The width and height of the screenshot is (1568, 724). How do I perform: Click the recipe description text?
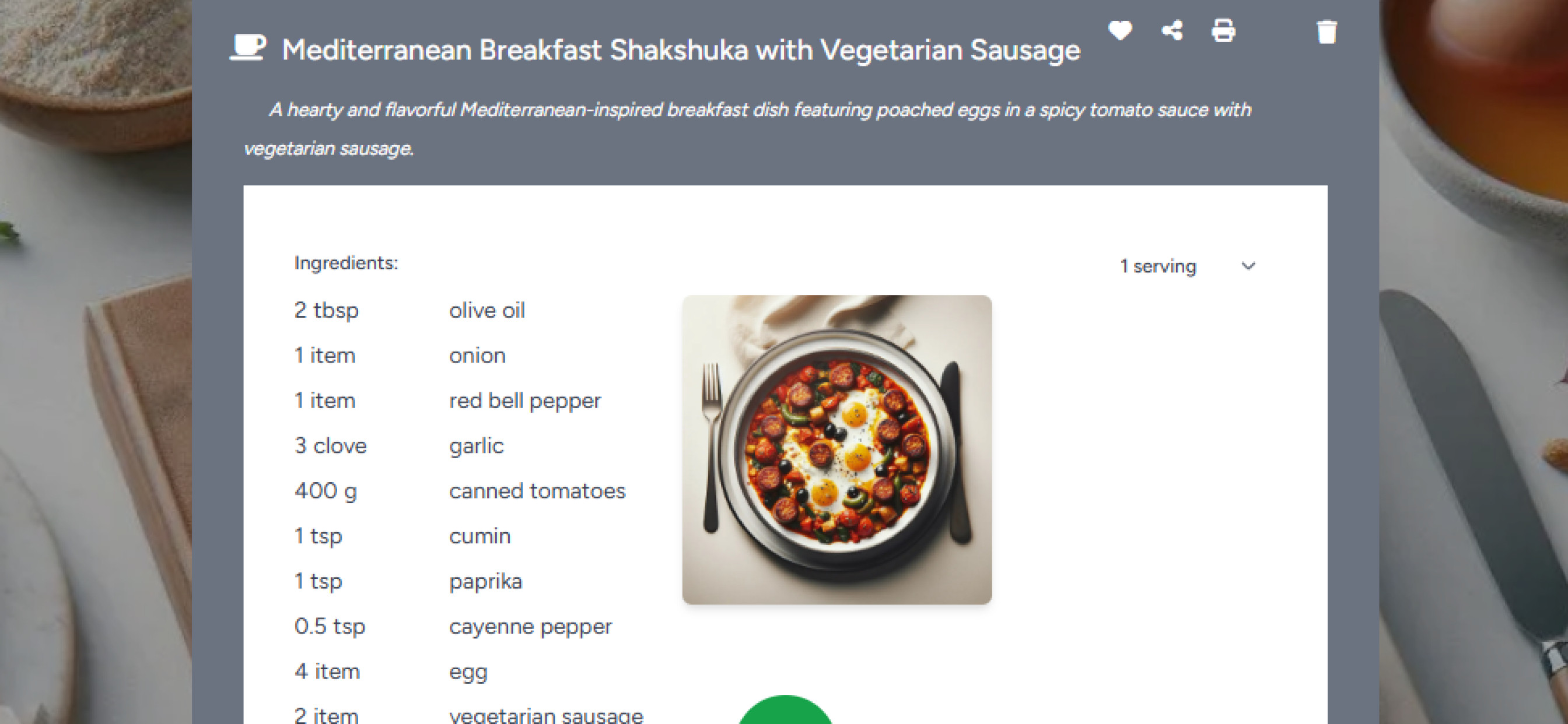click(x=747, y=128)
